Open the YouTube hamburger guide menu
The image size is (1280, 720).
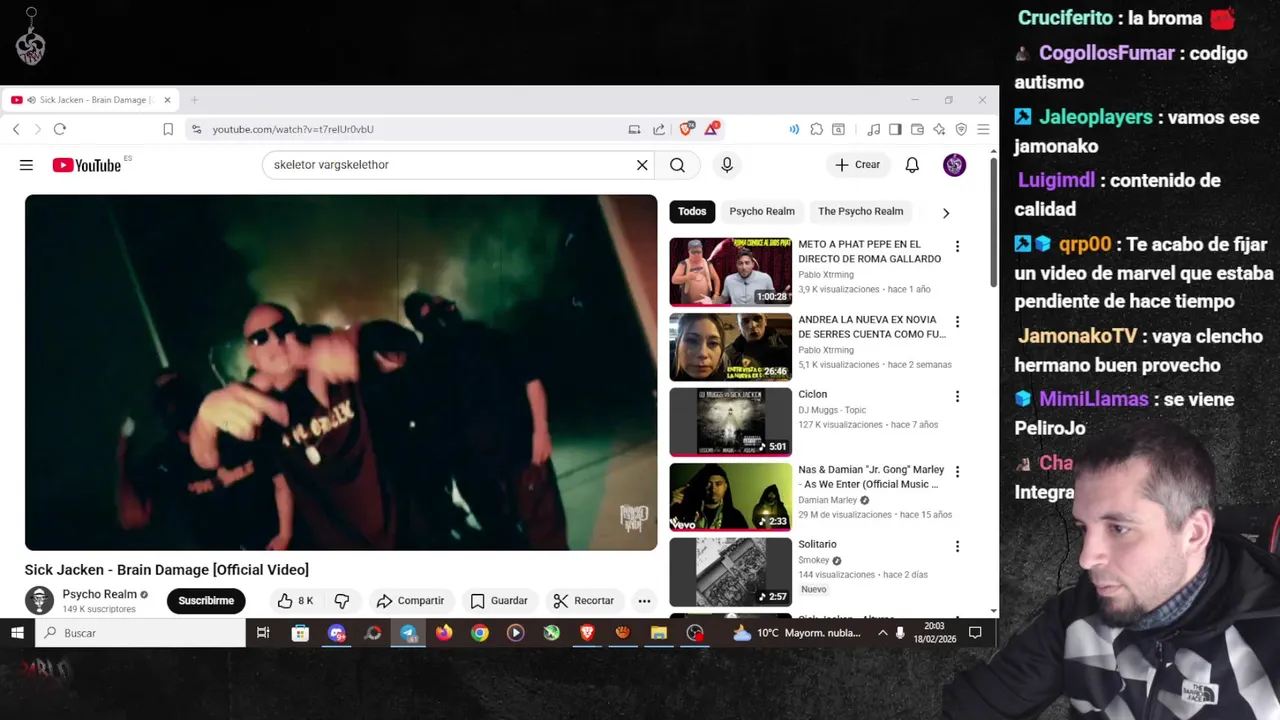coord(26,165)
